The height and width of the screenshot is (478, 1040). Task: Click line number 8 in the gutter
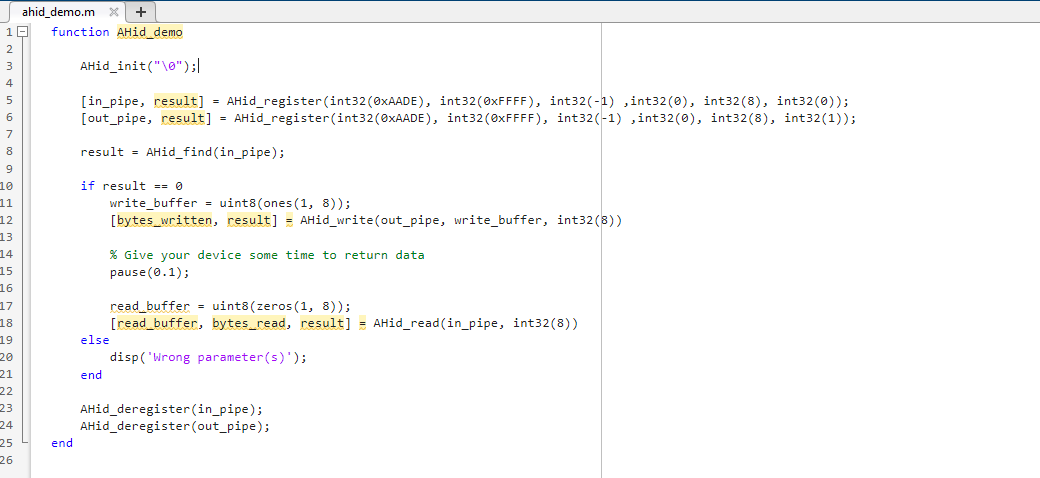[7, 152]
